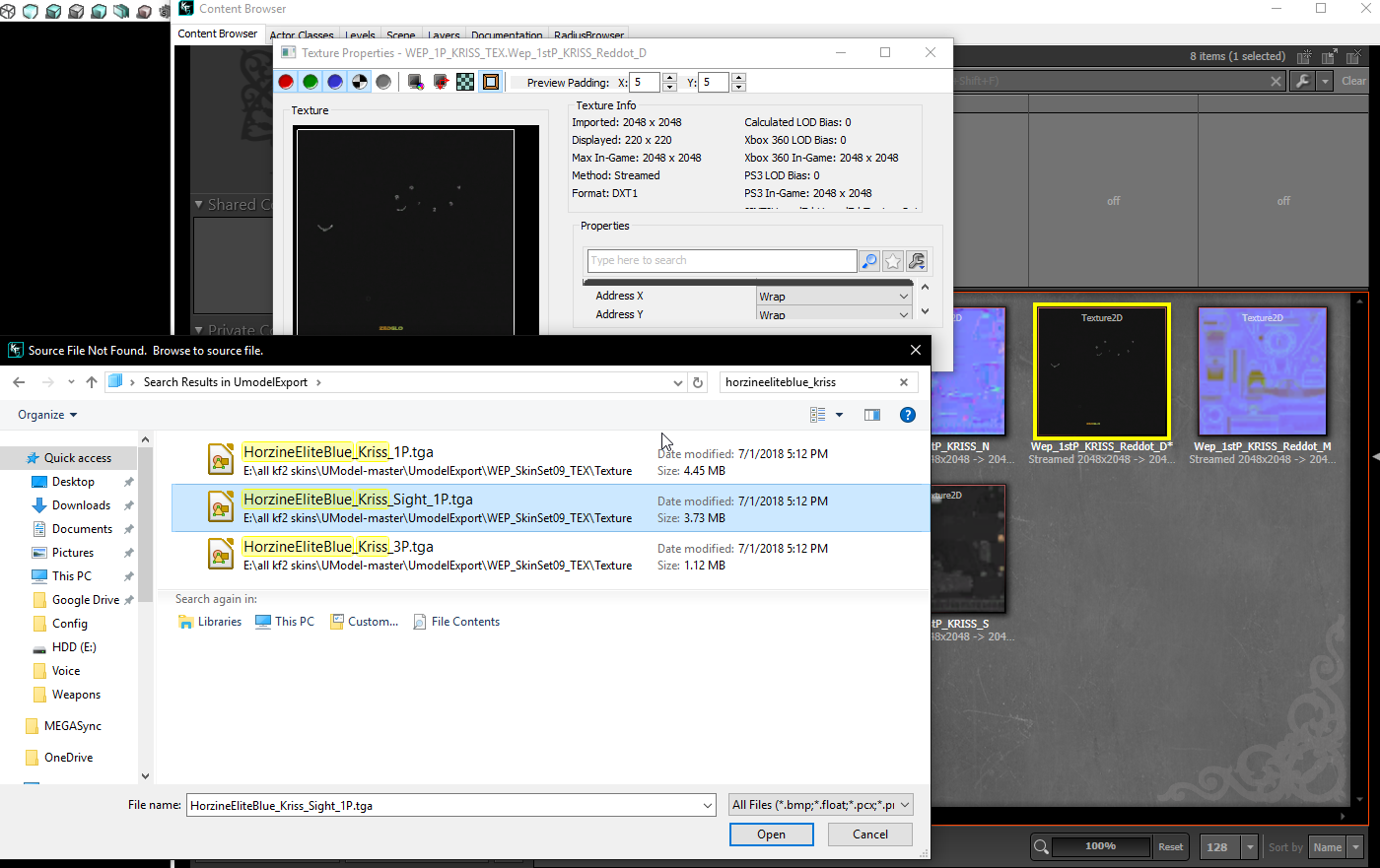Open HDD (E:) in sidebar
The width and height of the screenshot is (1380, 868).
click(x=74, y=647)
